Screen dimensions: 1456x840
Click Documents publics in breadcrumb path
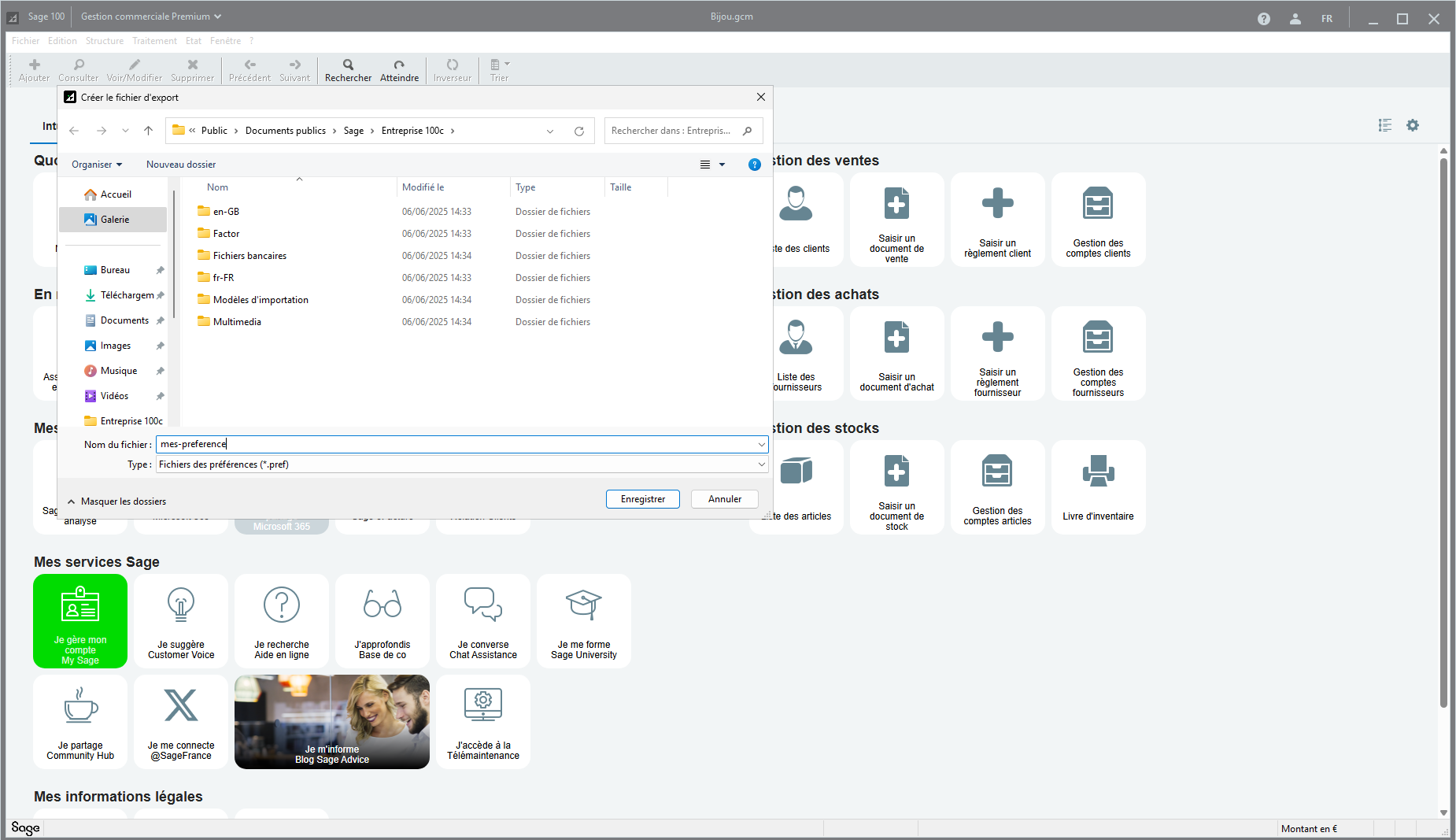(286, 131)
